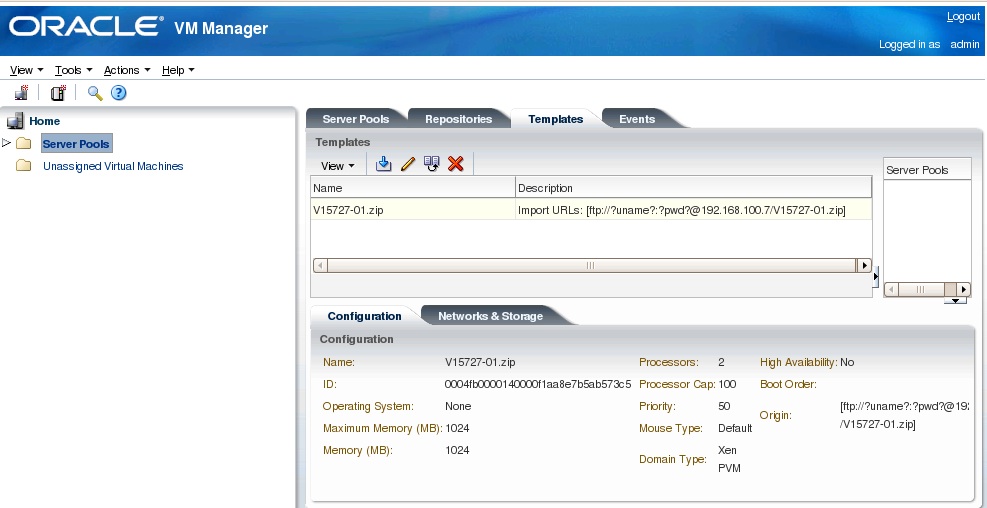Click the Mouse Type value Default
The height and width of the screenshot is (508, 987).
[735, 428]
